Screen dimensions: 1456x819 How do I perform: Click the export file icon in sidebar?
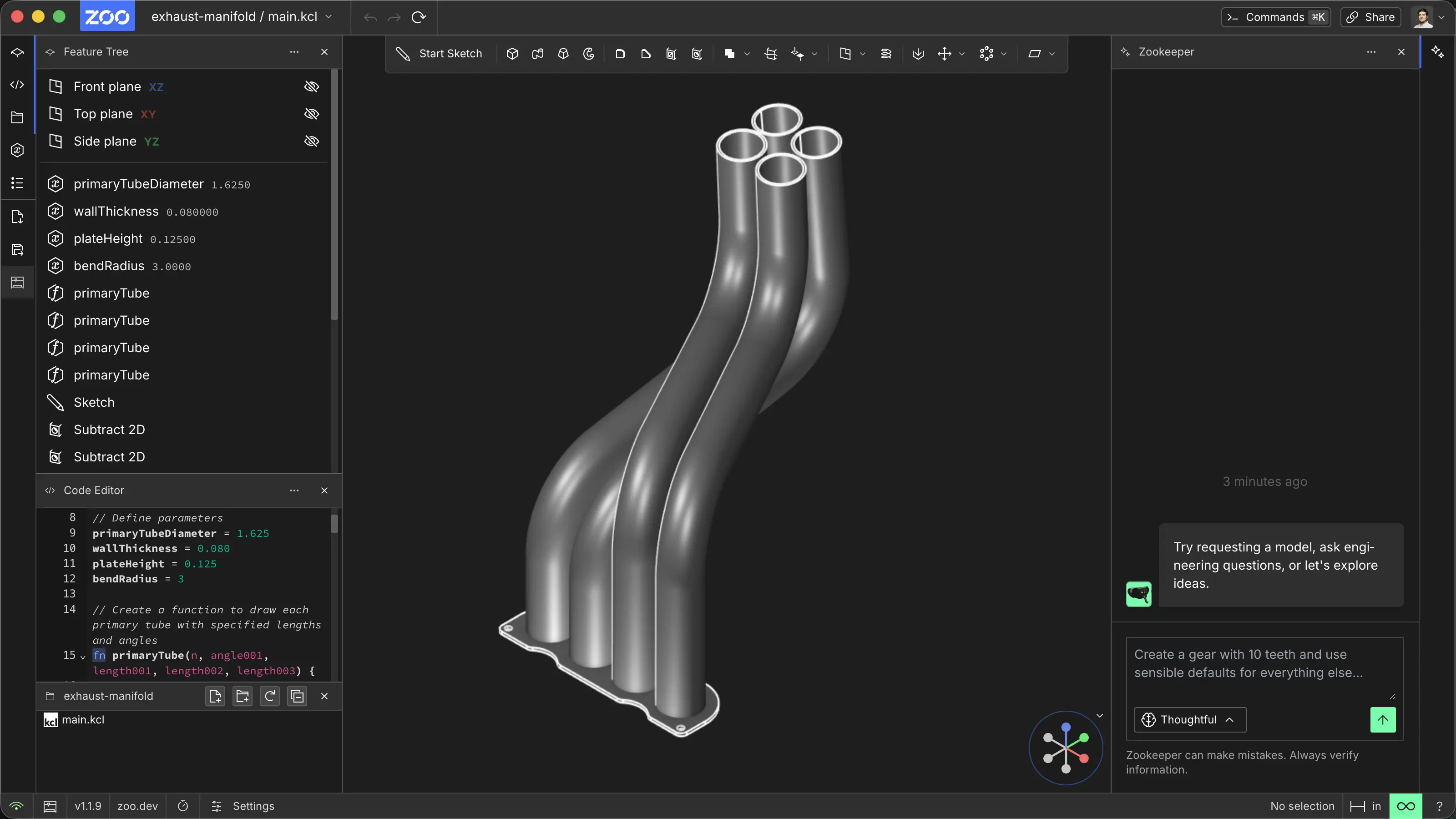(17, 217)
